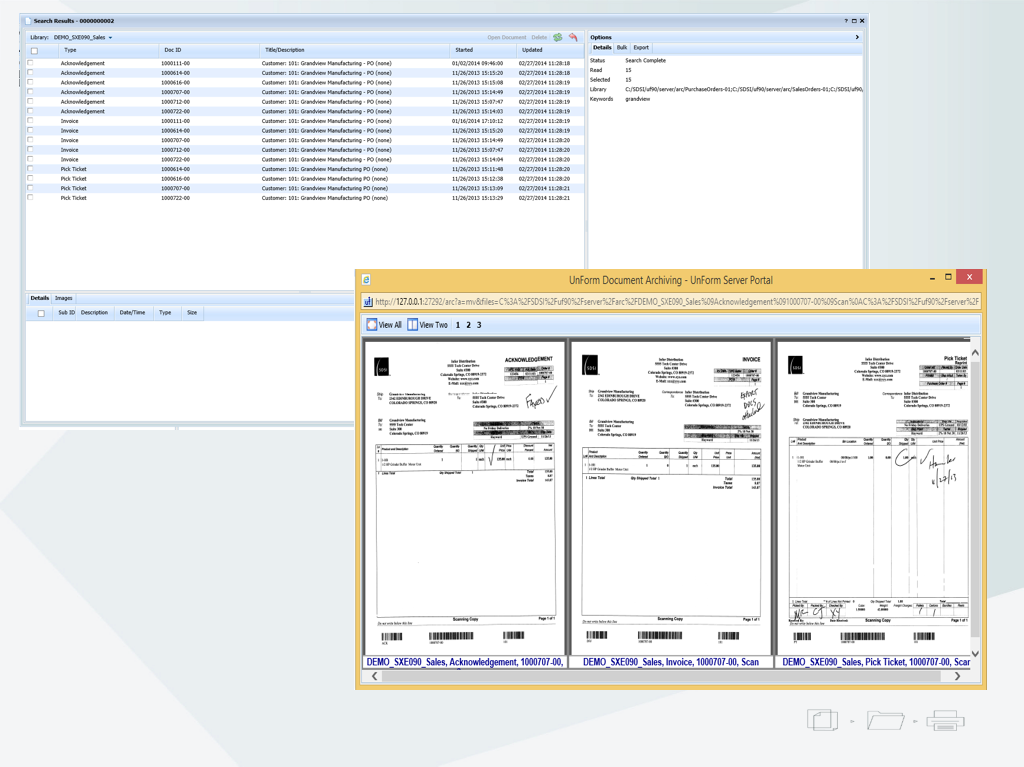Click the site favicon in portal address bar
Image resolution: width=1024 pixels, height=767 pixels.
point(368,302)
